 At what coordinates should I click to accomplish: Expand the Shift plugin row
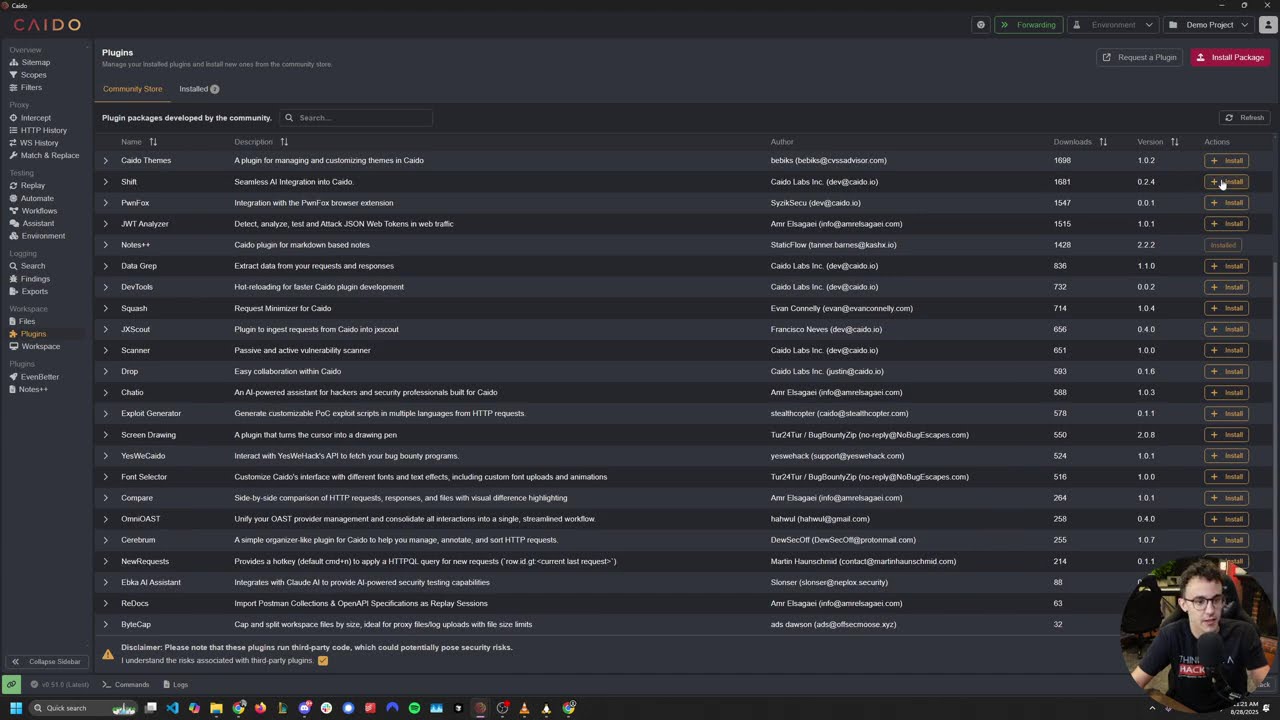[x=105, y=182]
